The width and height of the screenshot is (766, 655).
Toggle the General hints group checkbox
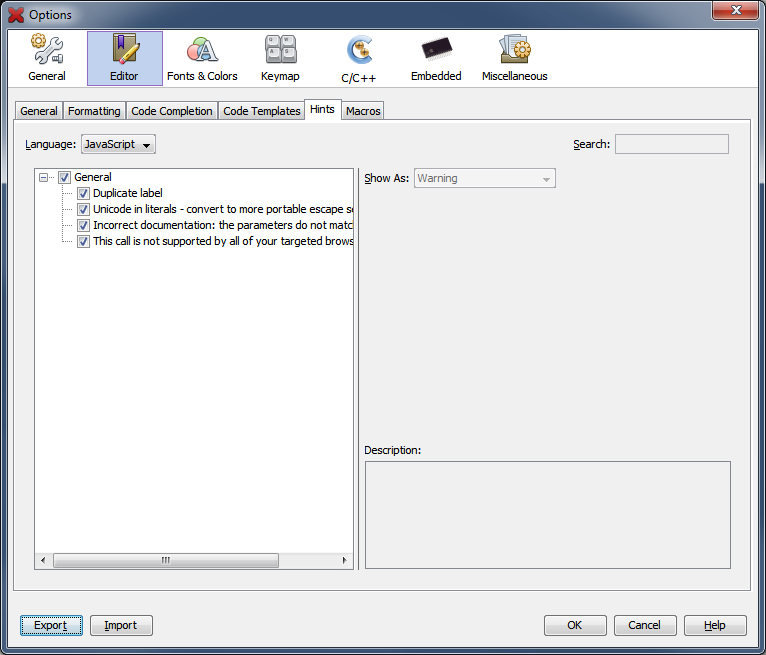coord(64,177)
